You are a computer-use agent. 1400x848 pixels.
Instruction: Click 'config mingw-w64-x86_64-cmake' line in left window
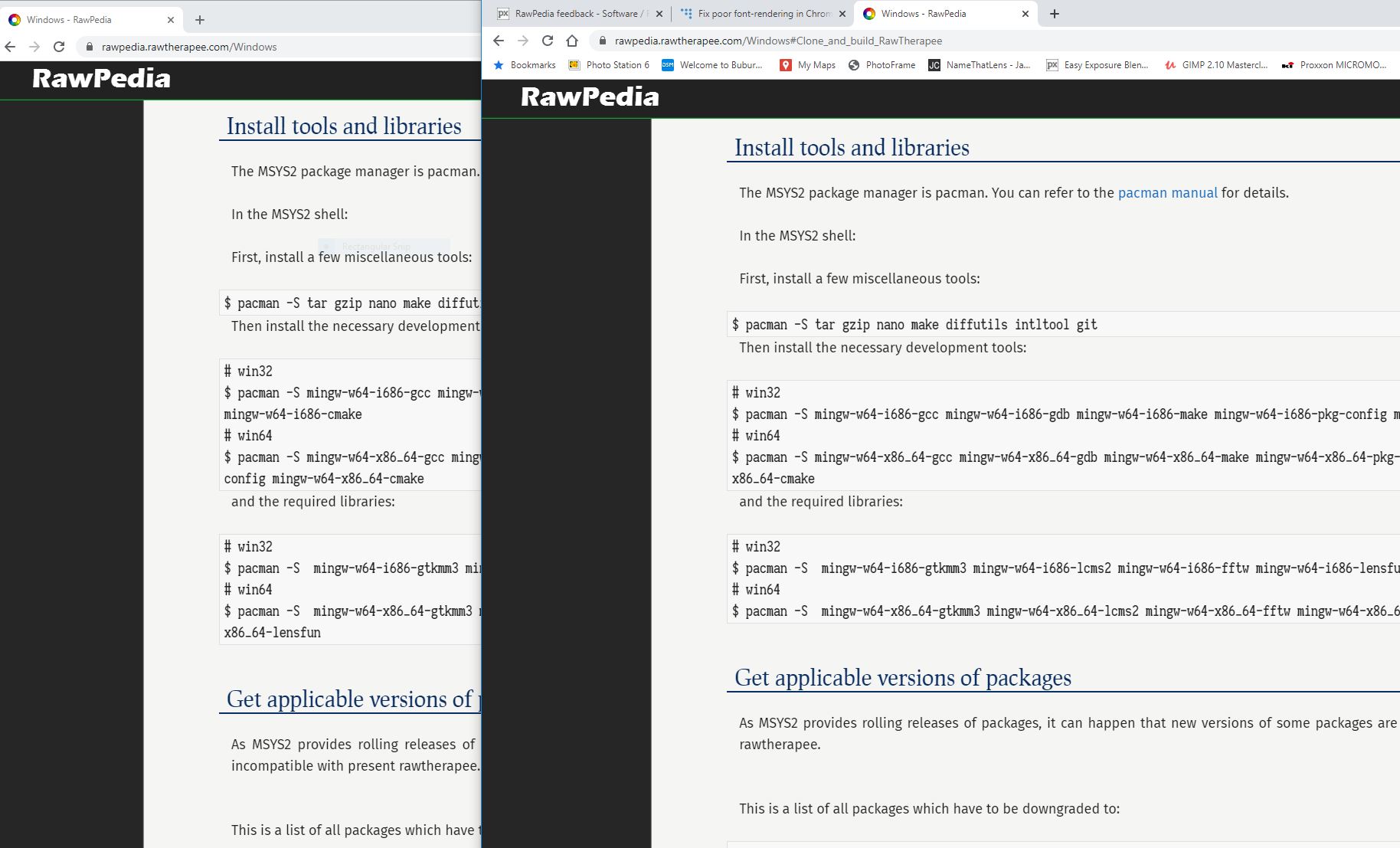click(323, 479)
